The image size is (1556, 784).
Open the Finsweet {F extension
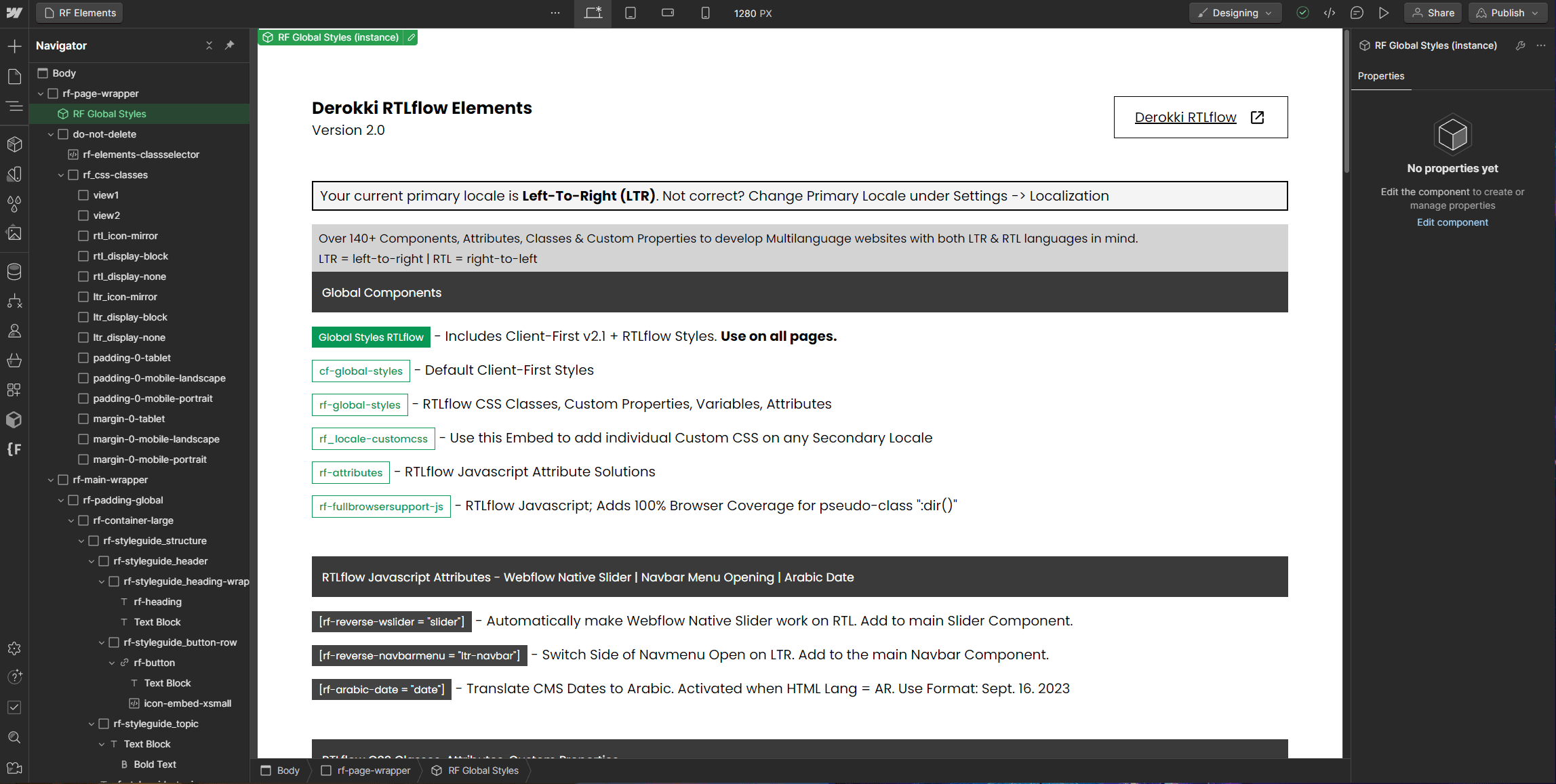point(14,449)
